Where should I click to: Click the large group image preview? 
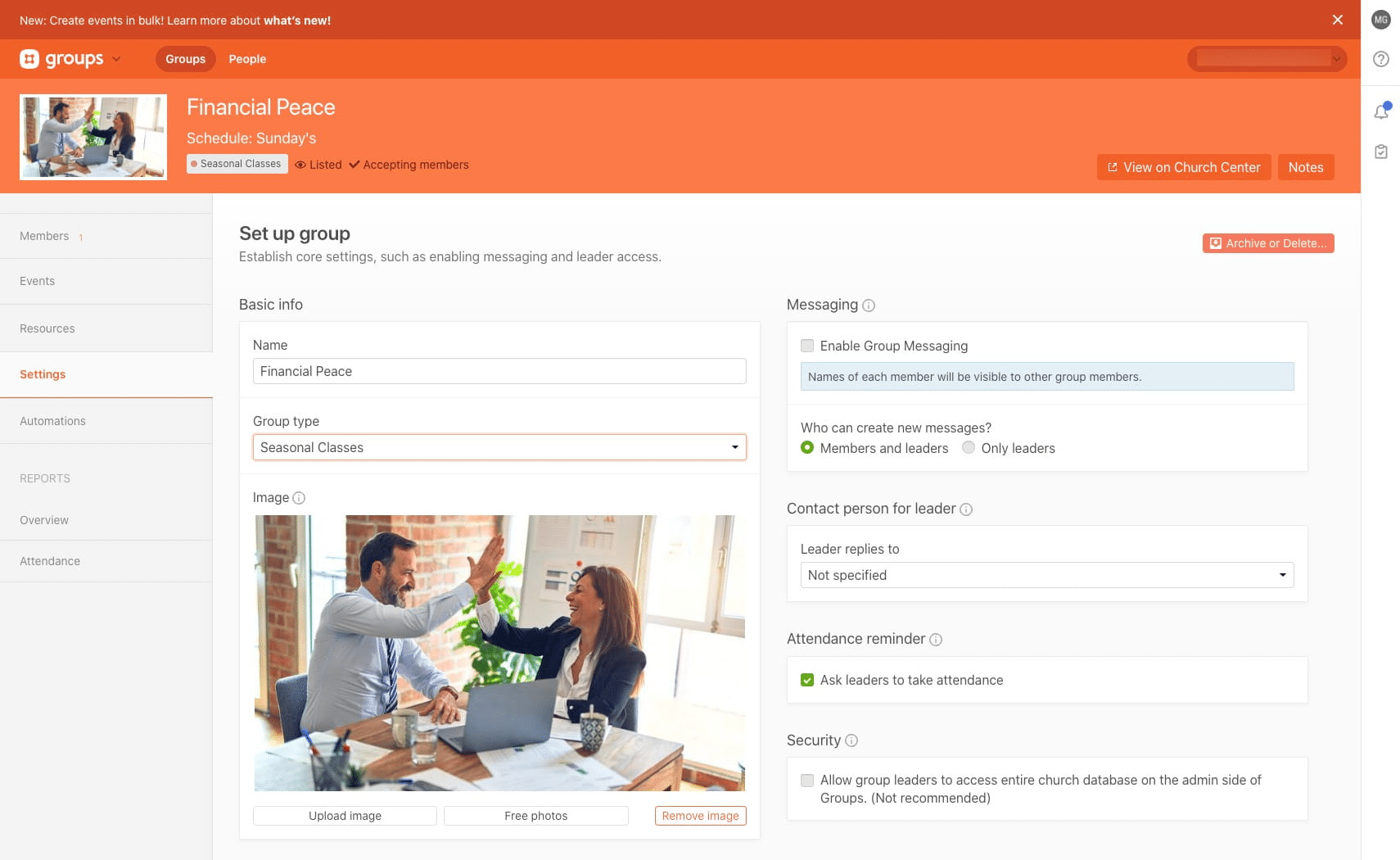click(499, 653)
